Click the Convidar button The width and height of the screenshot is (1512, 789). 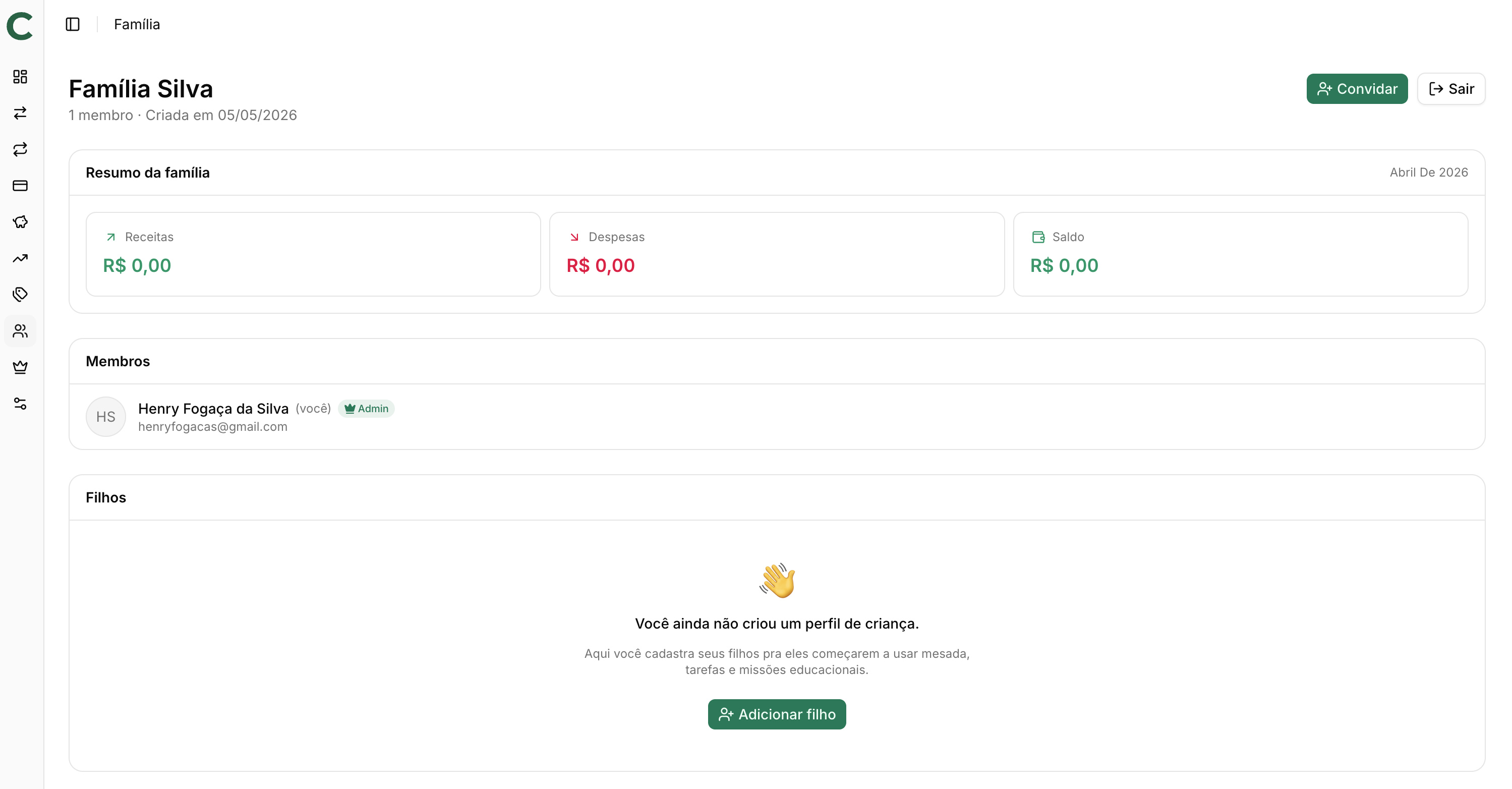1357,89
